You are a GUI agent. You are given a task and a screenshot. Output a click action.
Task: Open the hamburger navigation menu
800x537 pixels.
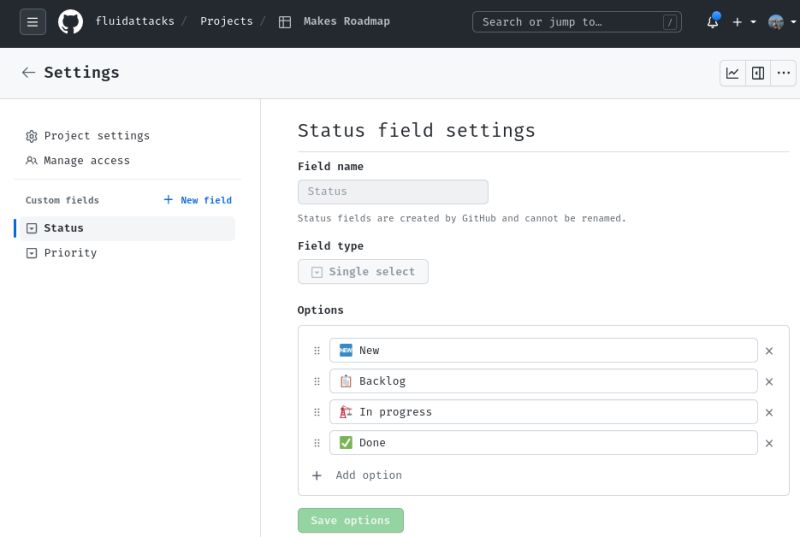tap(33, 22)
